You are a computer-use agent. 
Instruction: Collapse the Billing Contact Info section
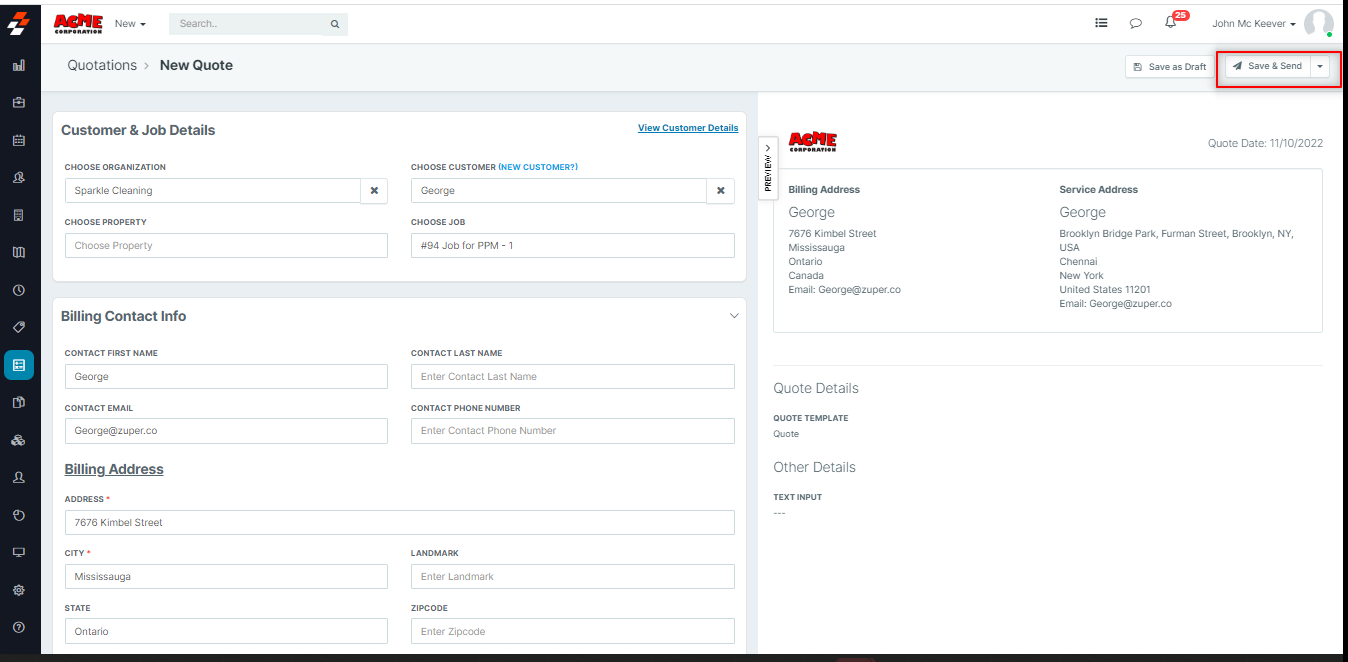[734, 316]
